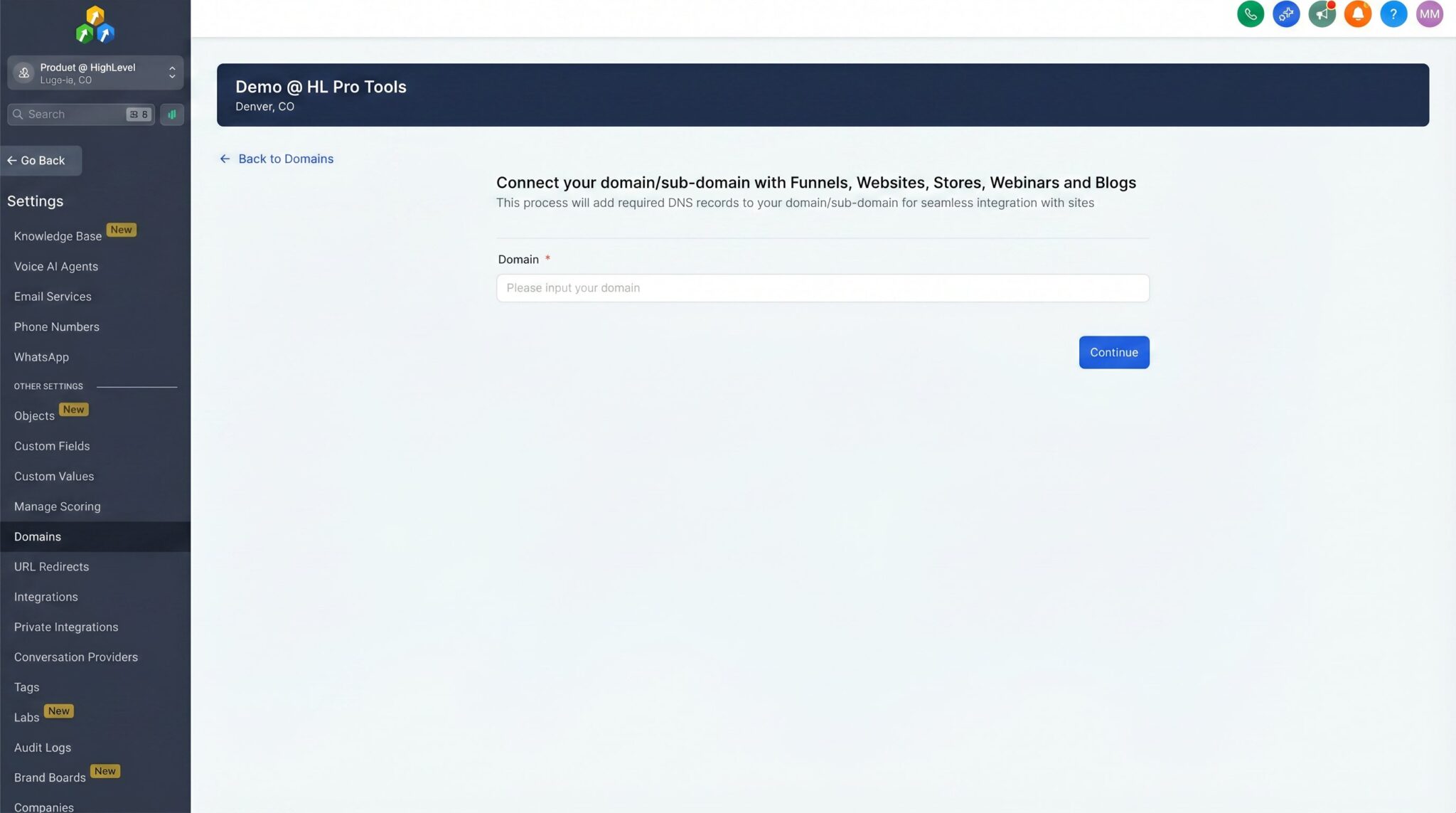1456x813 pixels.
Task: Open Email Services settings
Action: [x=53, y=297]
